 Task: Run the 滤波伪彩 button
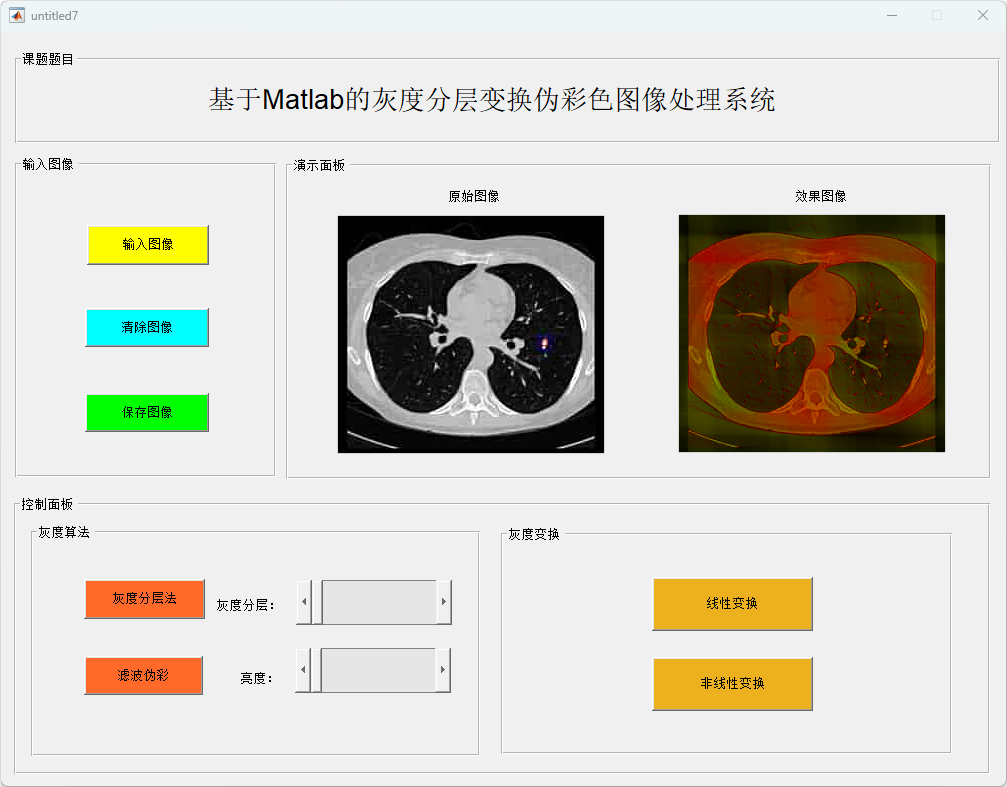(x=143, y=675)
